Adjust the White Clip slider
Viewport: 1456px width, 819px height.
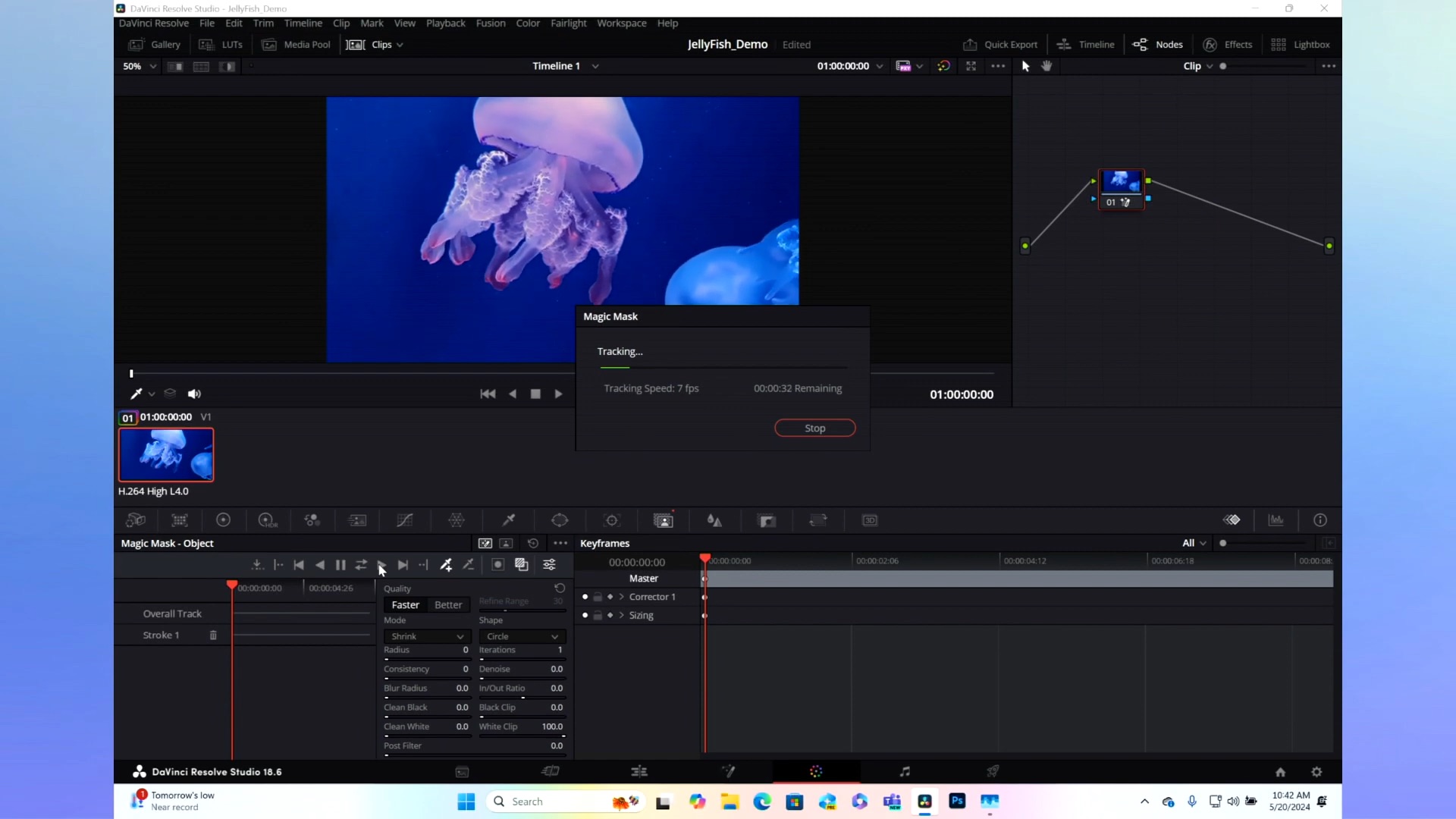[522, 736]
